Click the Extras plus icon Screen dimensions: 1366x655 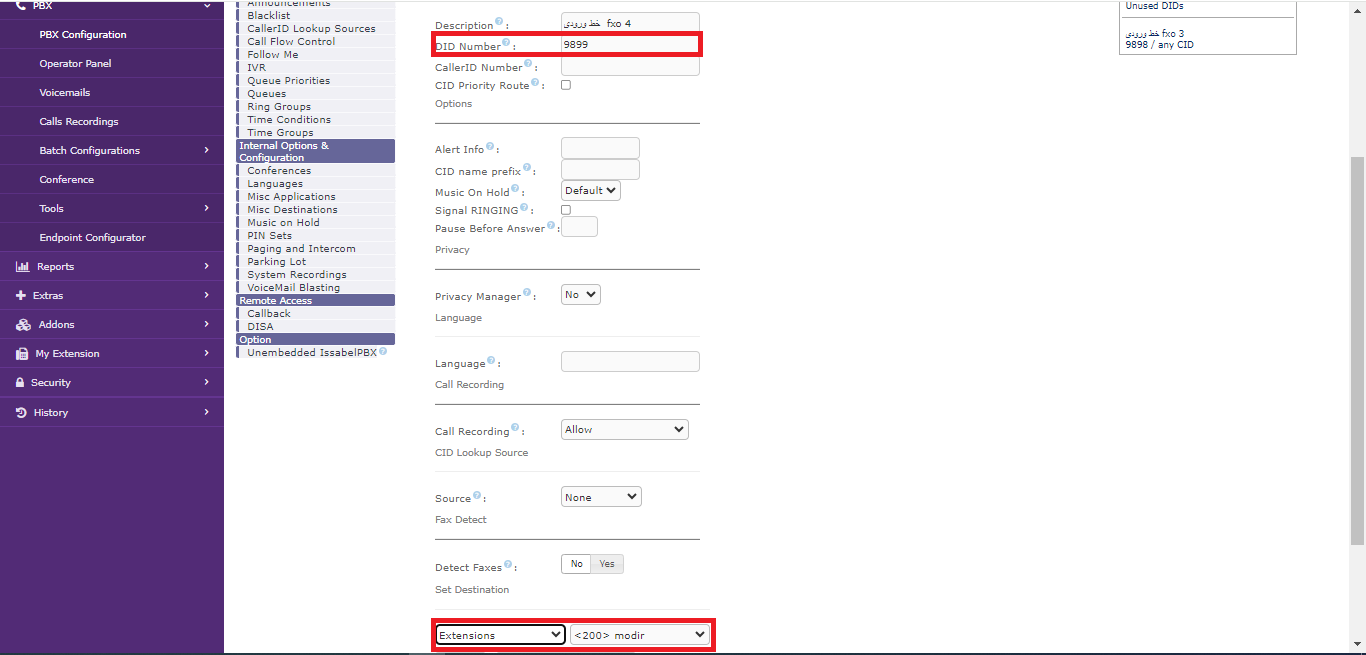point(22,296)
